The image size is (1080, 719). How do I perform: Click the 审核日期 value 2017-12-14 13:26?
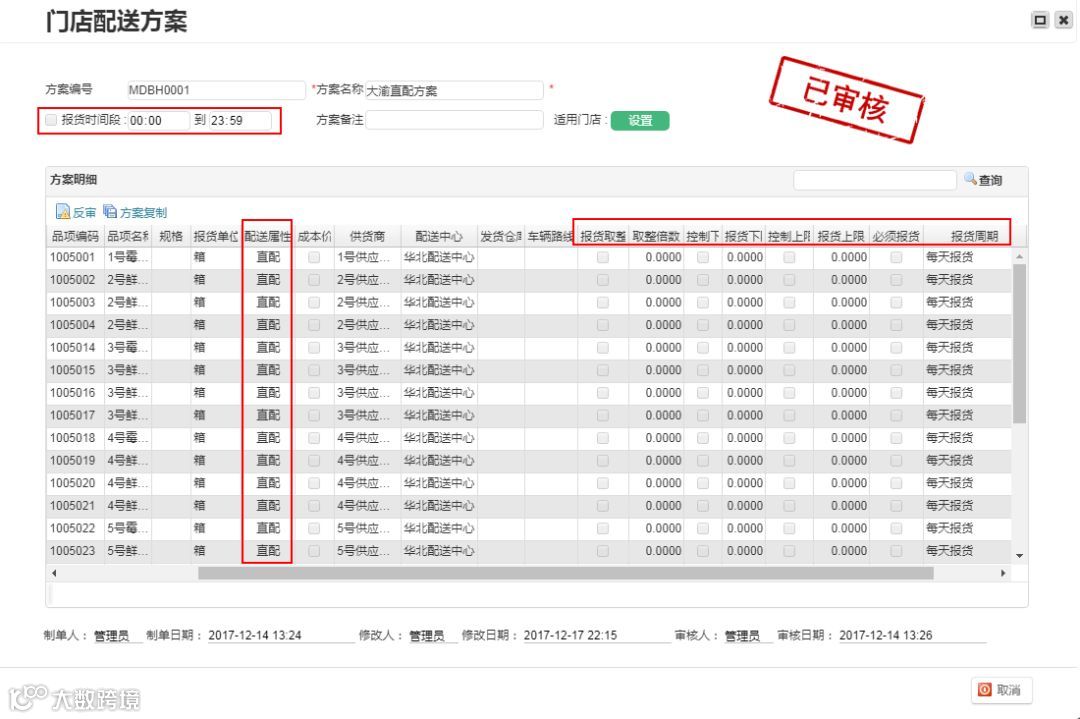click(886, 635)
